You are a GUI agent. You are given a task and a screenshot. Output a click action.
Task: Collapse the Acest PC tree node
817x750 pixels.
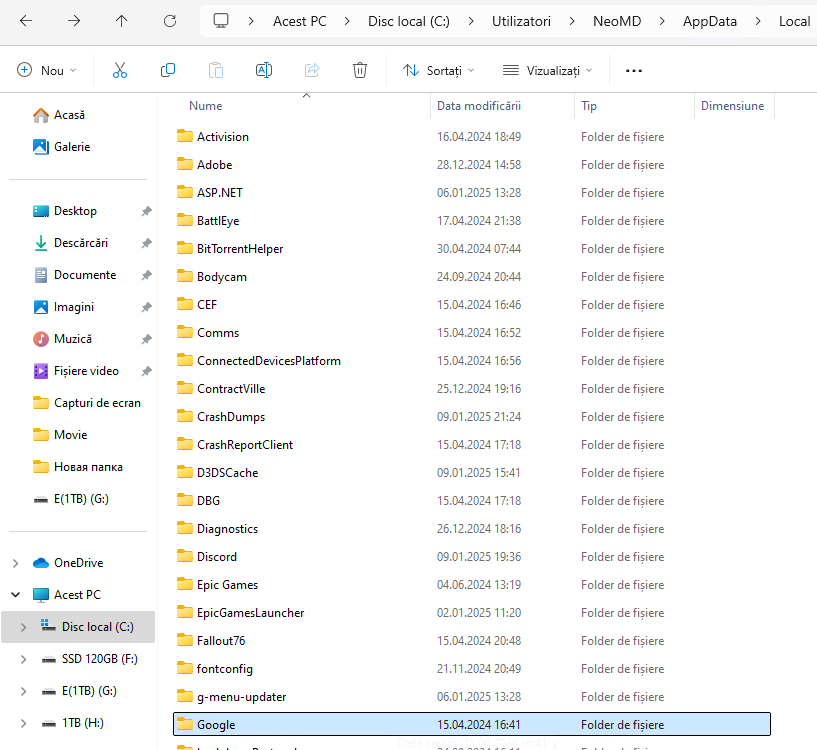(x=16, y=595)
